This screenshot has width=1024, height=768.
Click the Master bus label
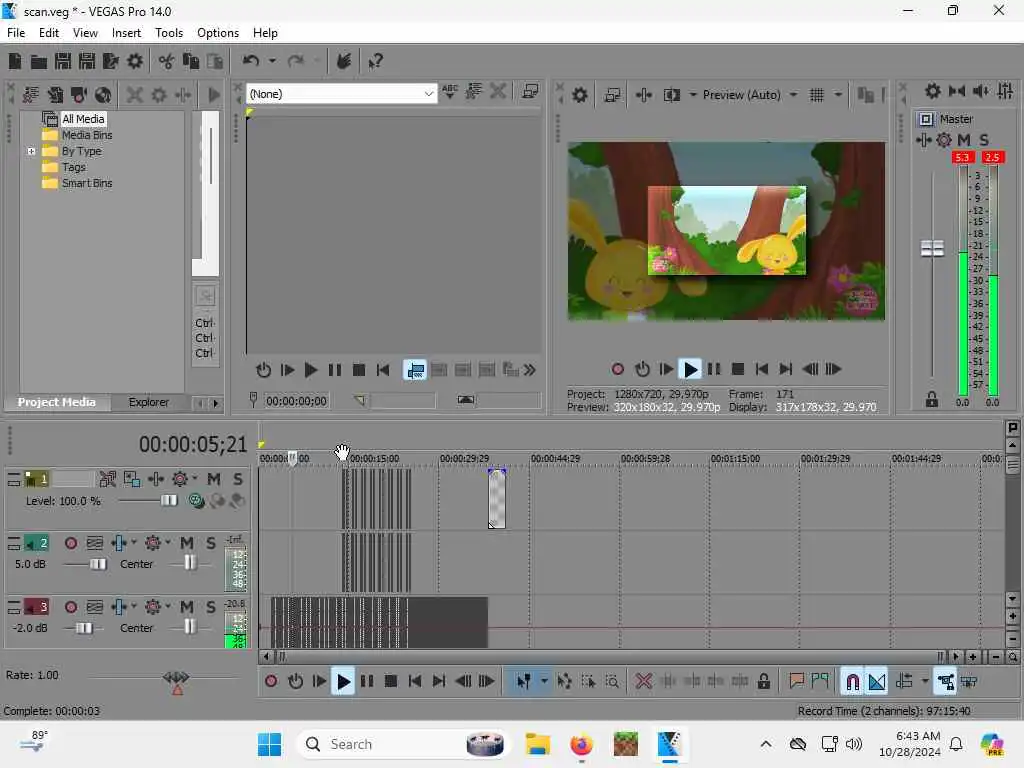coord(956,119)
